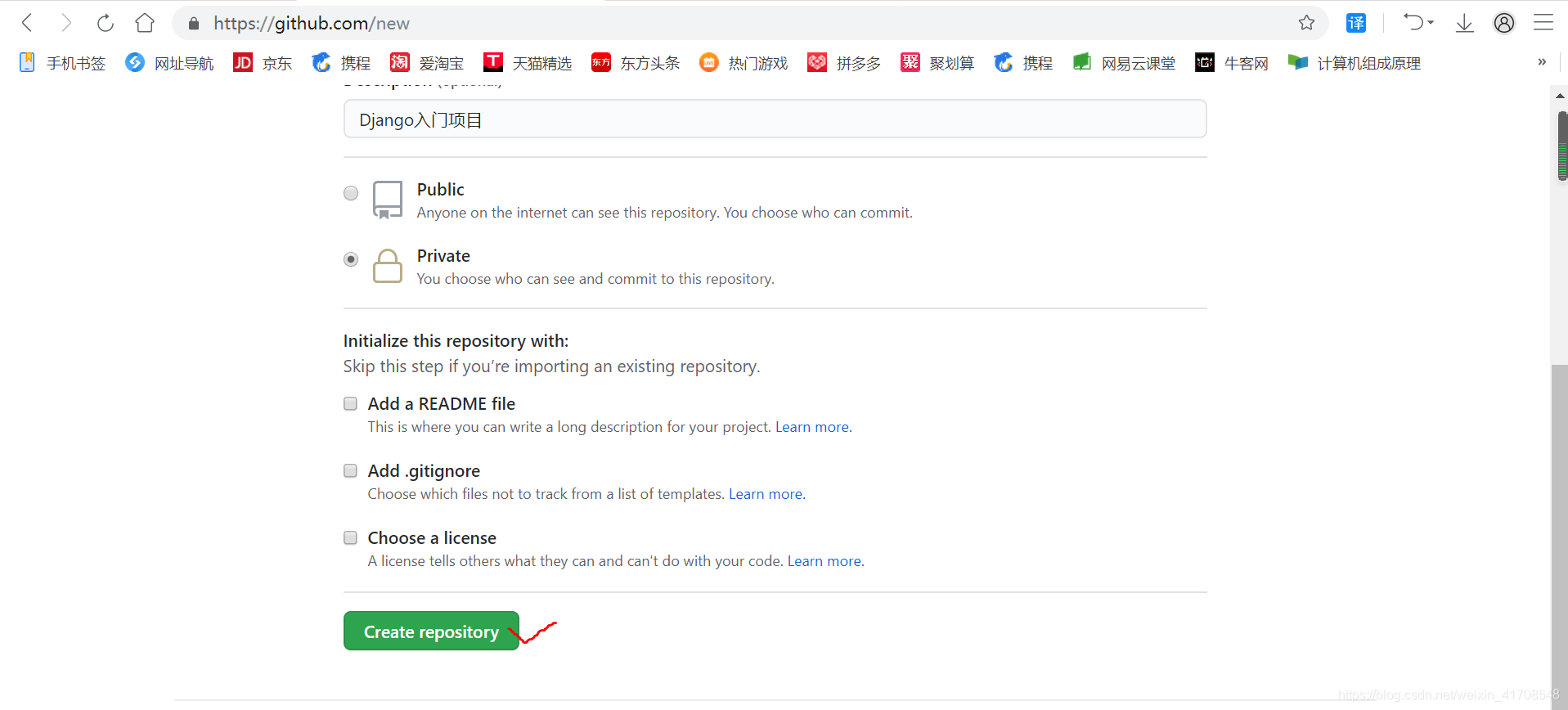The image size is (1568, 710).
Task: Go forward to the next page
Action: click(x=66, y=23)
